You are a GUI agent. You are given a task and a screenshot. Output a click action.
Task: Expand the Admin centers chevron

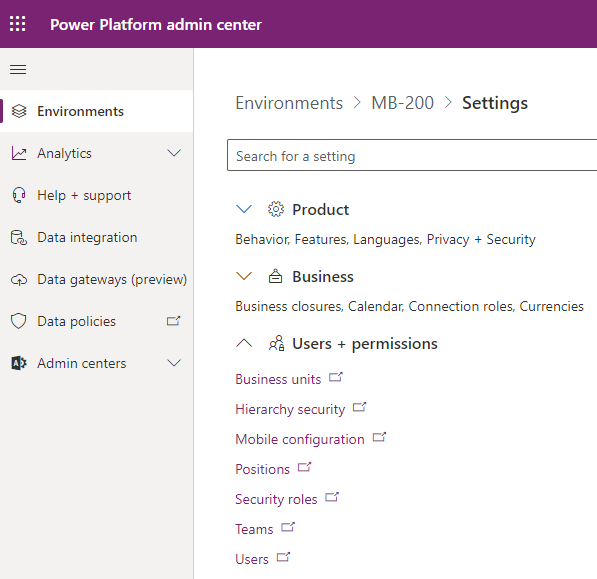pyautogui.click(x=174, y=363)
